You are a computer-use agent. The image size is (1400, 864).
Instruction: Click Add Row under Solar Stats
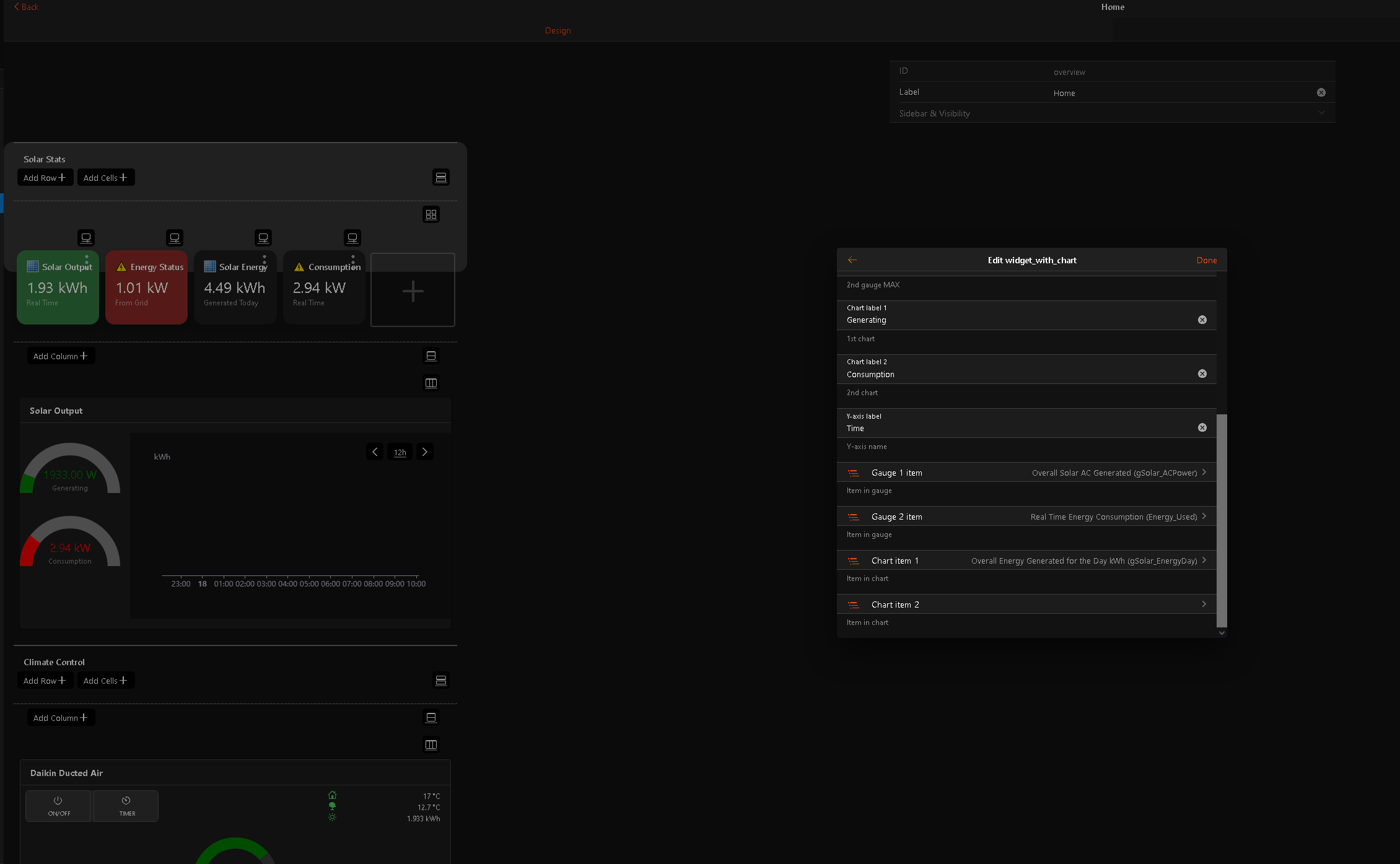click(45, 178)
